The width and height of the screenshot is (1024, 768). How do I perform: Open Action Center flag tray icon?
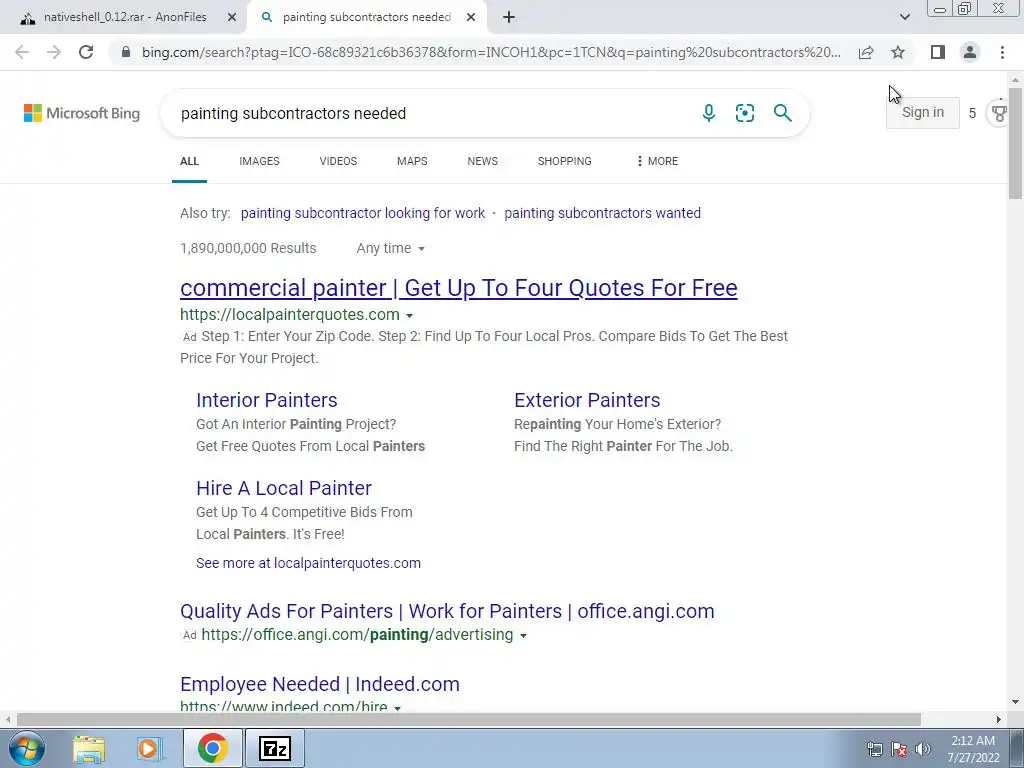(899, 749)
